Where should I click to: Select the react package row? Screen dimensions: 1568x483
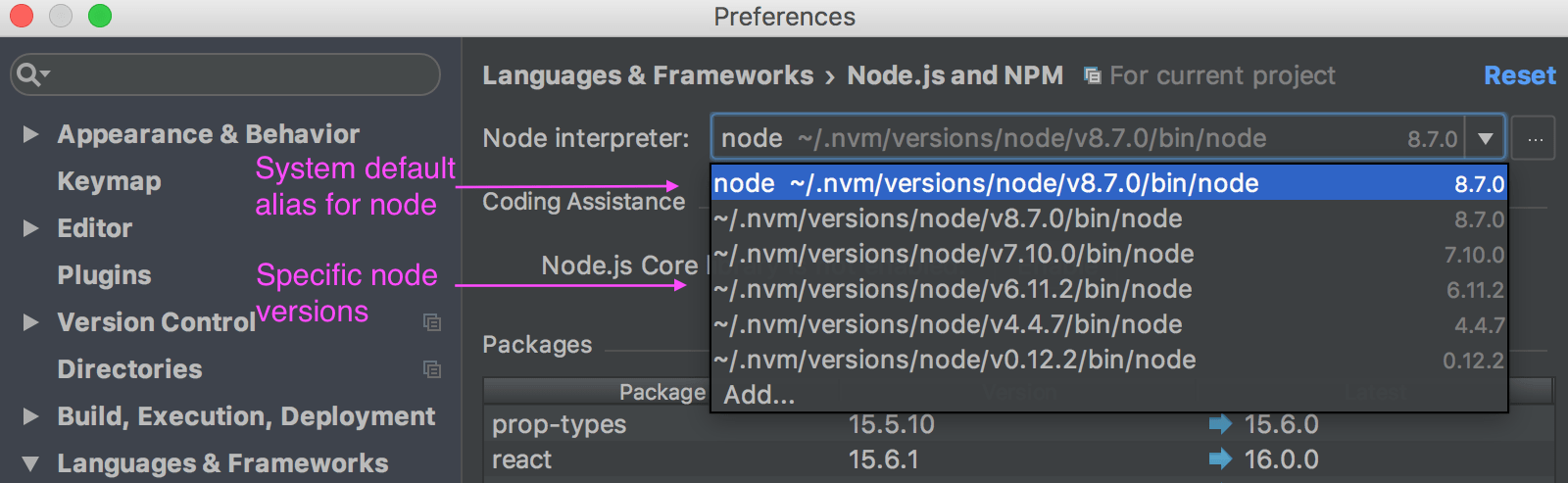tap(1019, 459)
